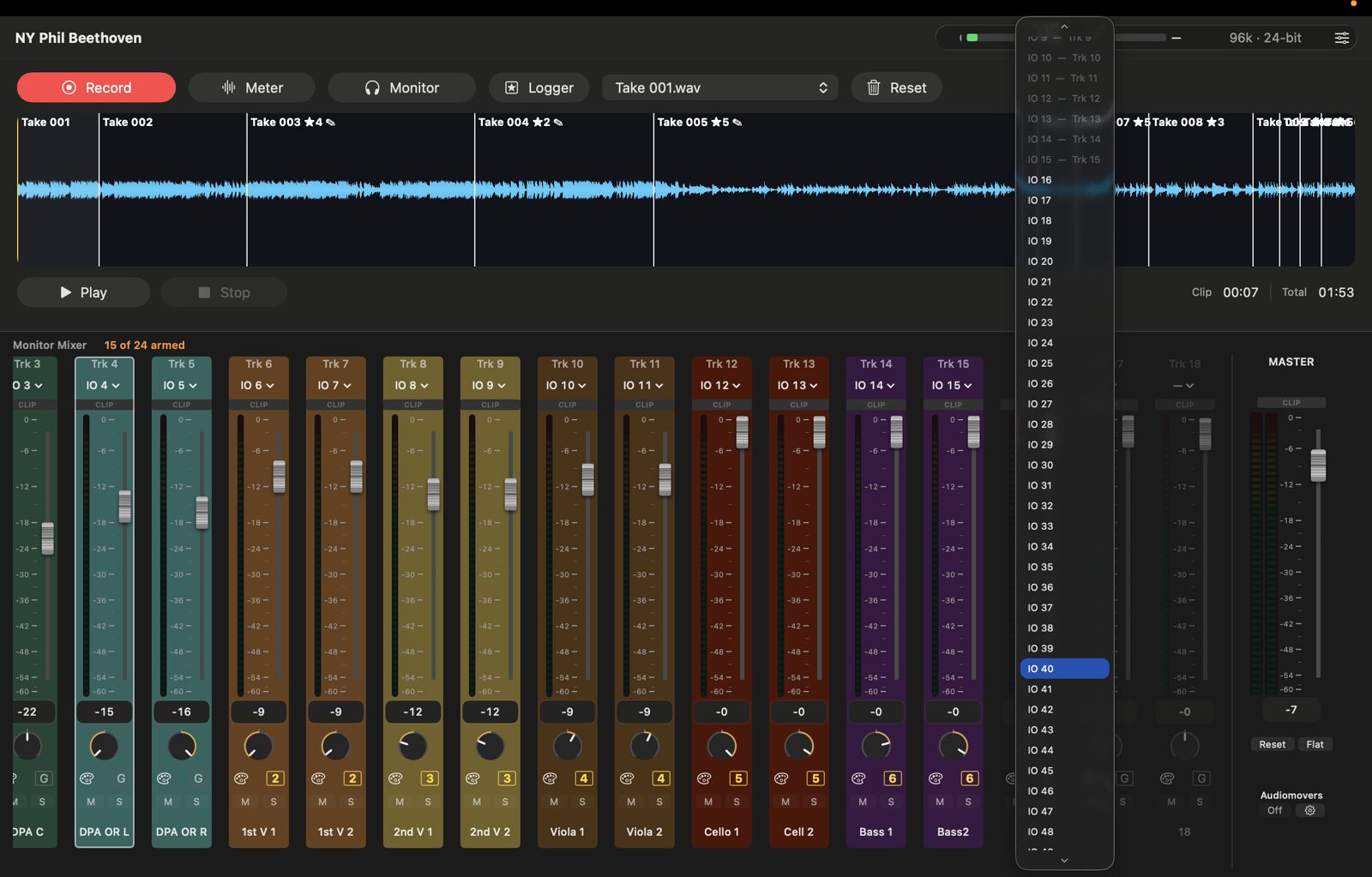Adjust pan knob on Cell 2 strip

click(x=799, y=746)
